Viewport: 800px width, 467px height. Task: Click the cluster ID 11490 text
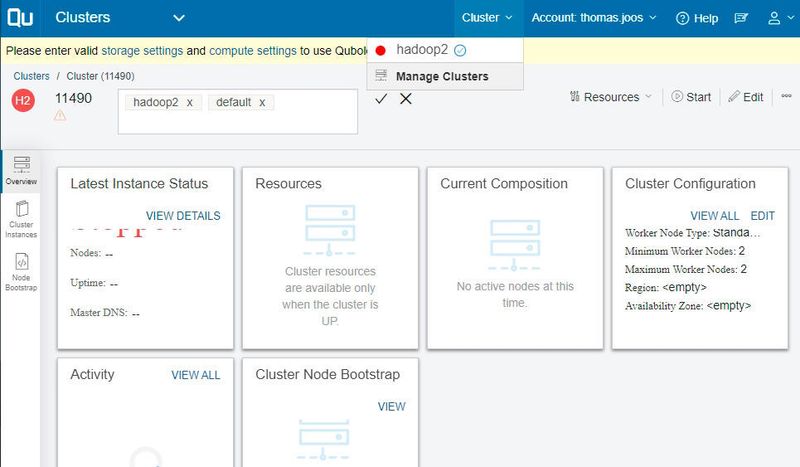tap(73, 98)
